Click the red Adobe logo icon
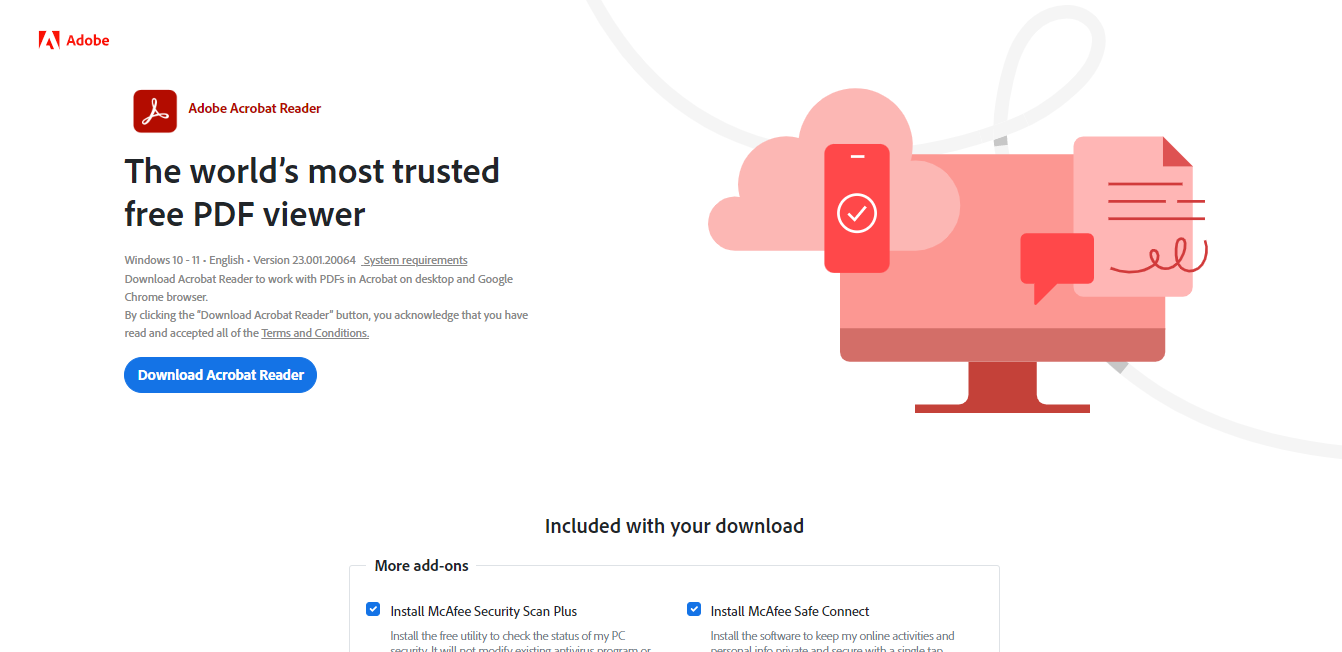This screenshot has width=1342, height=652. 49,40
